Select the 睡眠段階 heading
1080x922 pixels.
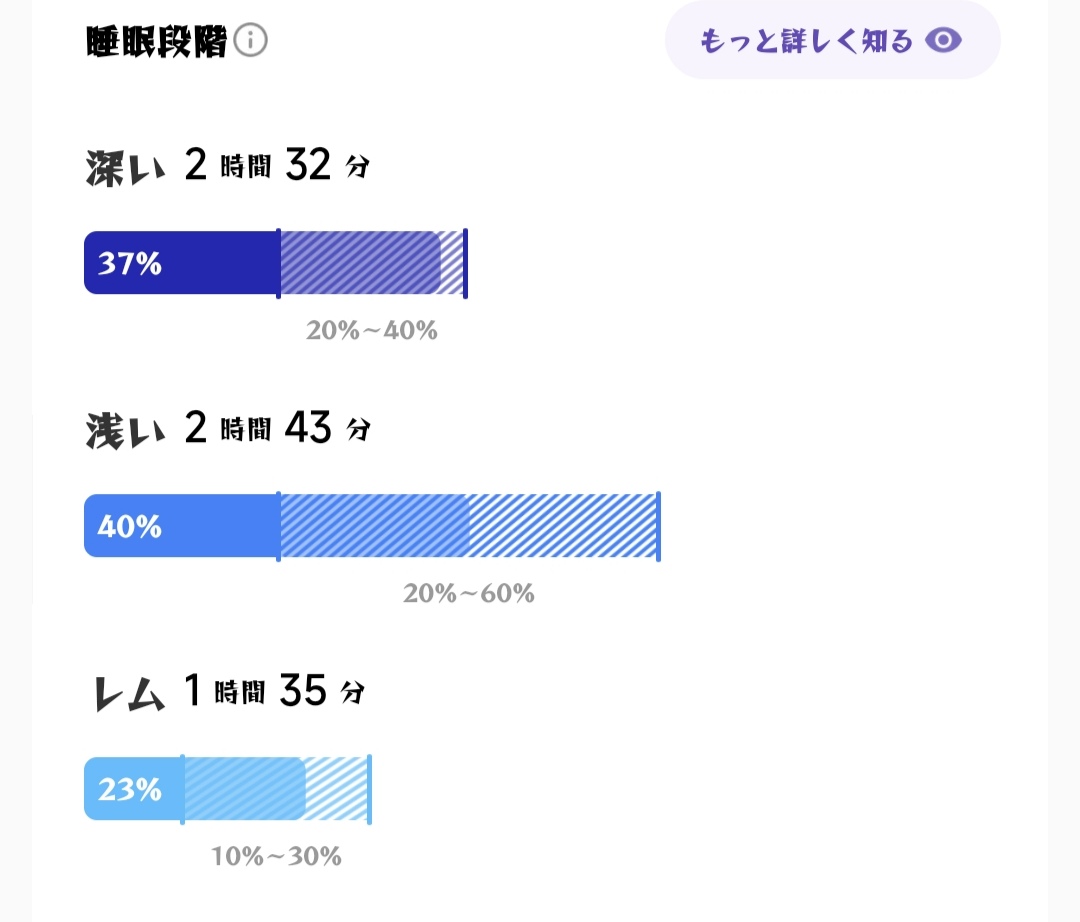click(x=156, y=41)
